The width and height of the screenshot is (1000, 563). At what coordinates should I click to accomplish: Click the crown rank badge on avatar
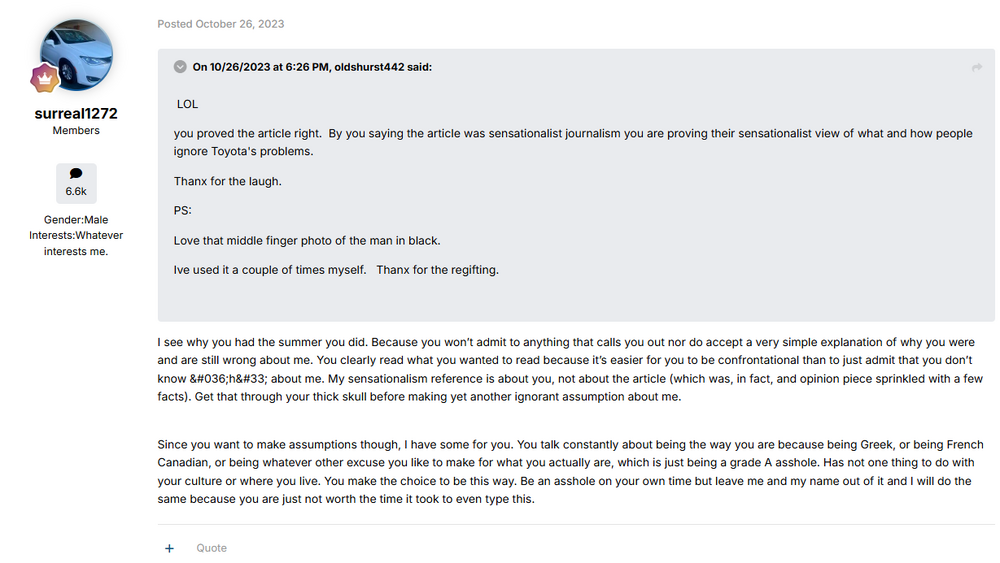pyautogui.click(x=46, y=78)
